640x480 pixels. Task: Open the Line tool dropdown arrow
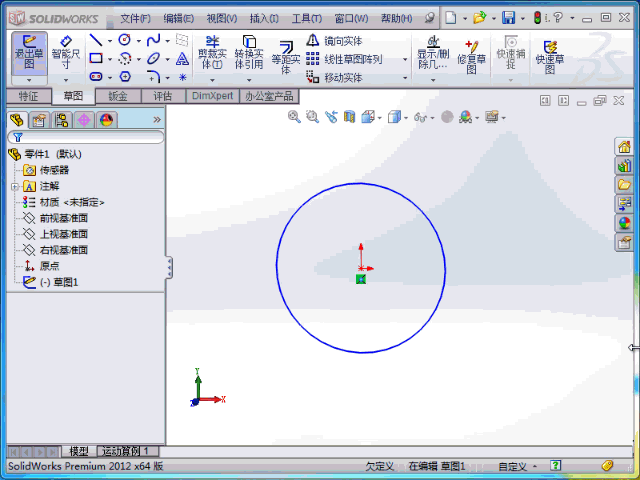pyautogui.click(x=110, y=41)
